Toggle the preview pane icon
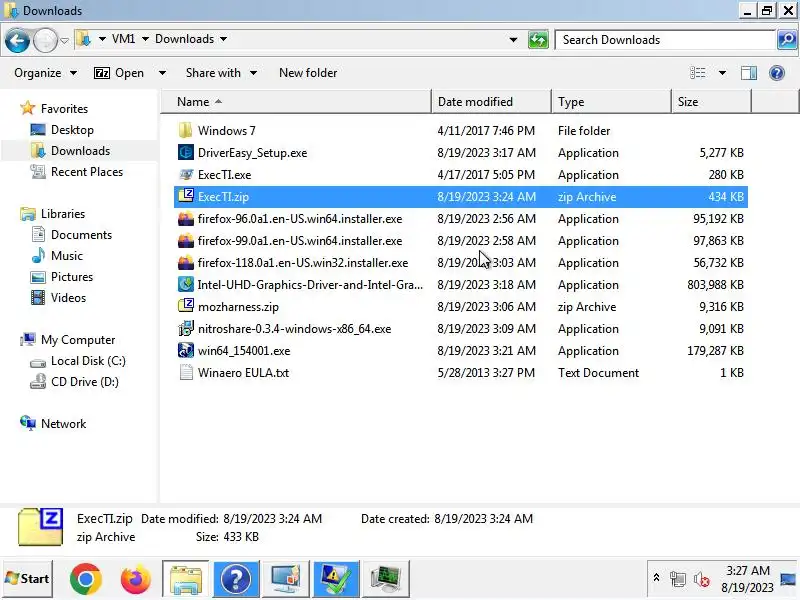 coord(748,73)
